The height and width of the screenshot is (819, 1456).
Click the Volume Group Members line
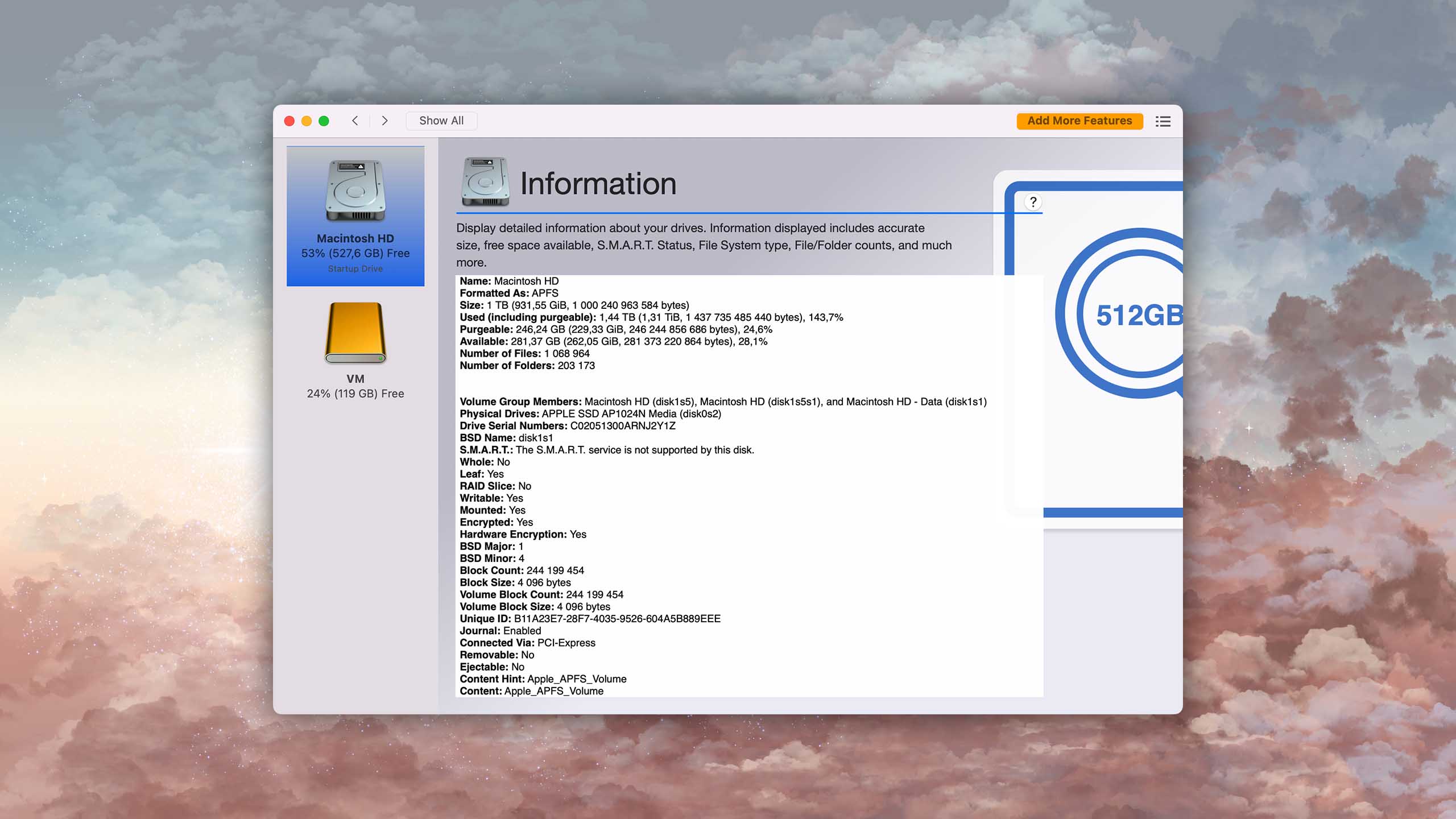[723, 402]
